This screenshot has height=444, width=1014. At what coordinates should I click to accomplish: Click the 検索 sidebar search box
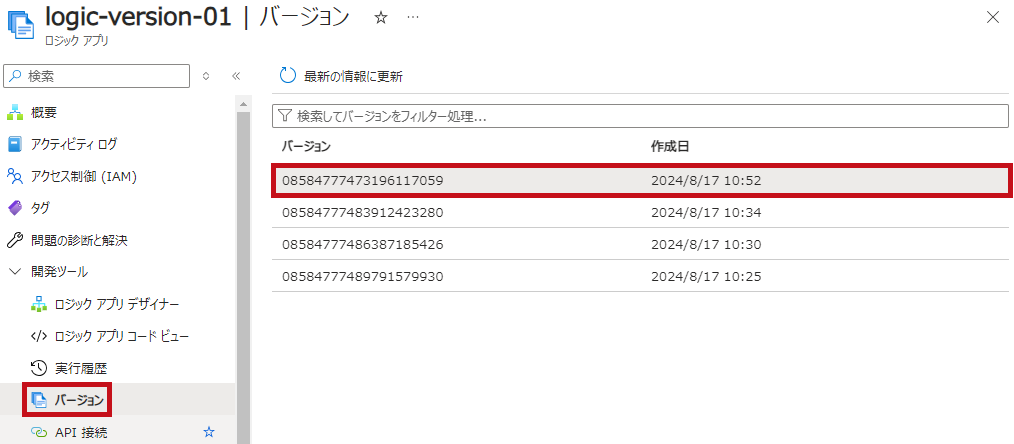point(97,76)
